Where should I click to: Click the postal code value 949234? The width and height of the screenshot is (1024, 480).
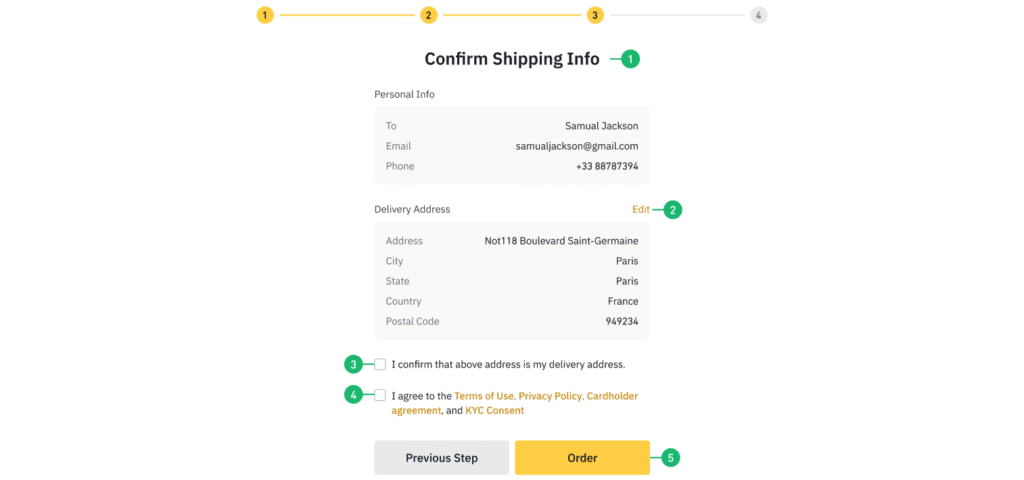(622, 321)
